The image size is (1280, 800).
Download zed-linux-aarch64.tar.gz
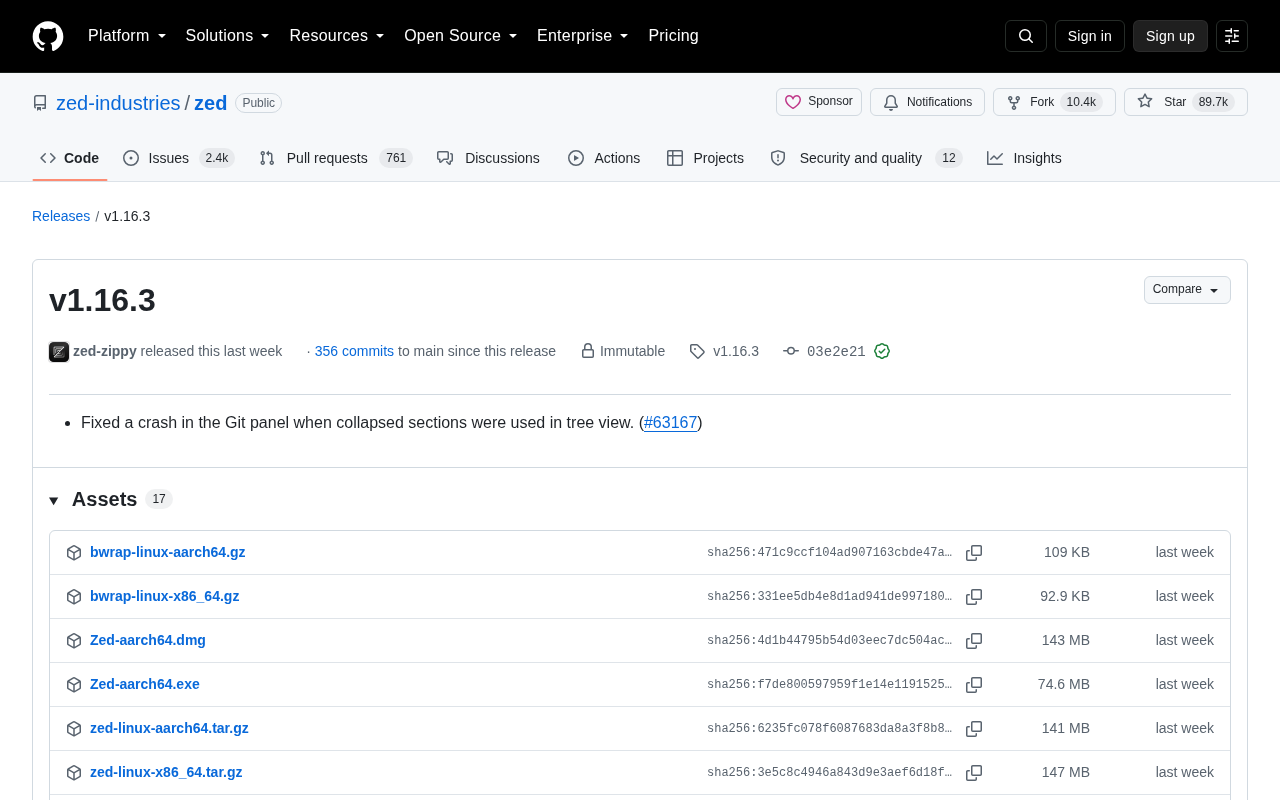(x=169, y=728)
